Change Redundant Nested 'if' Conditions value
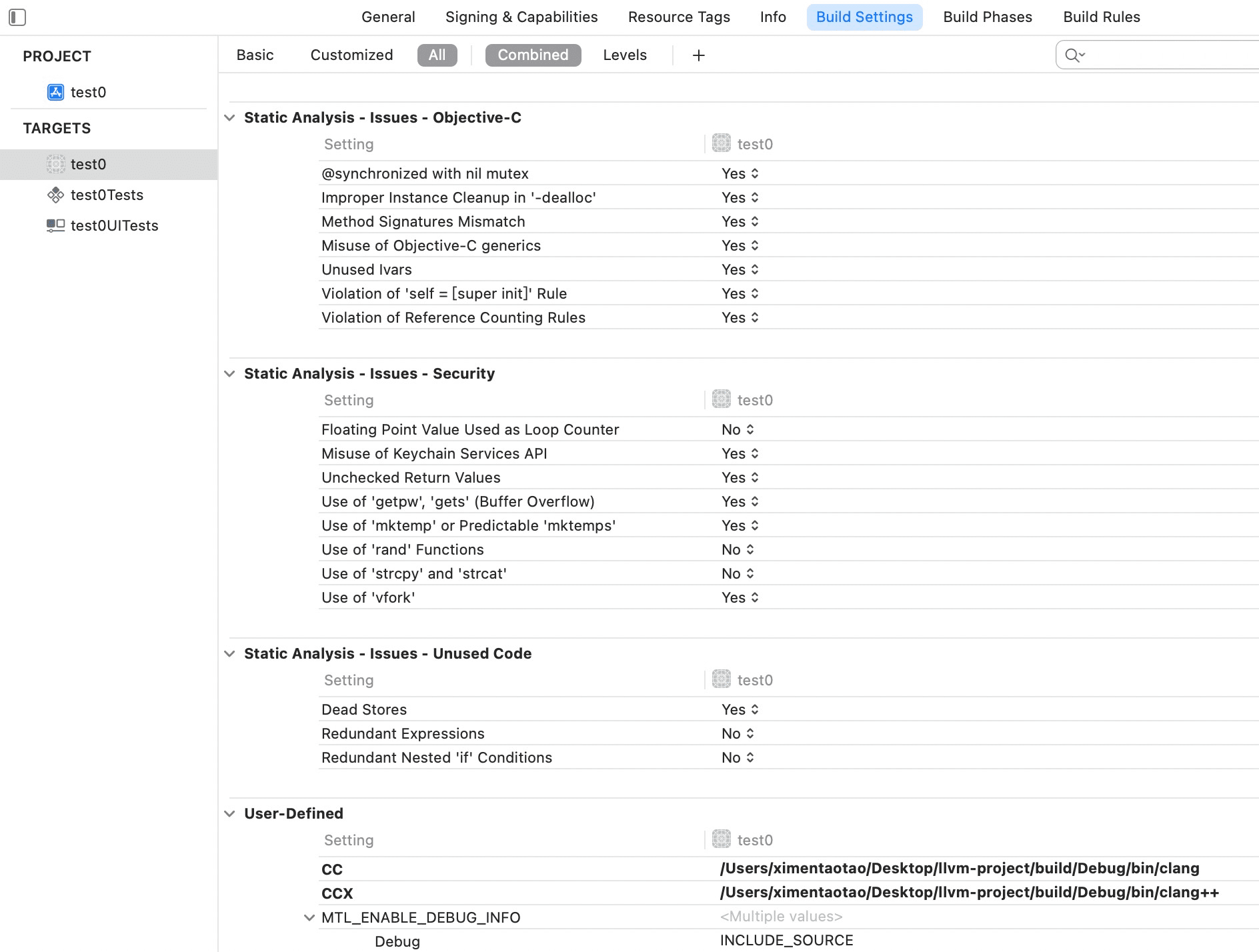 click(738, 757)
